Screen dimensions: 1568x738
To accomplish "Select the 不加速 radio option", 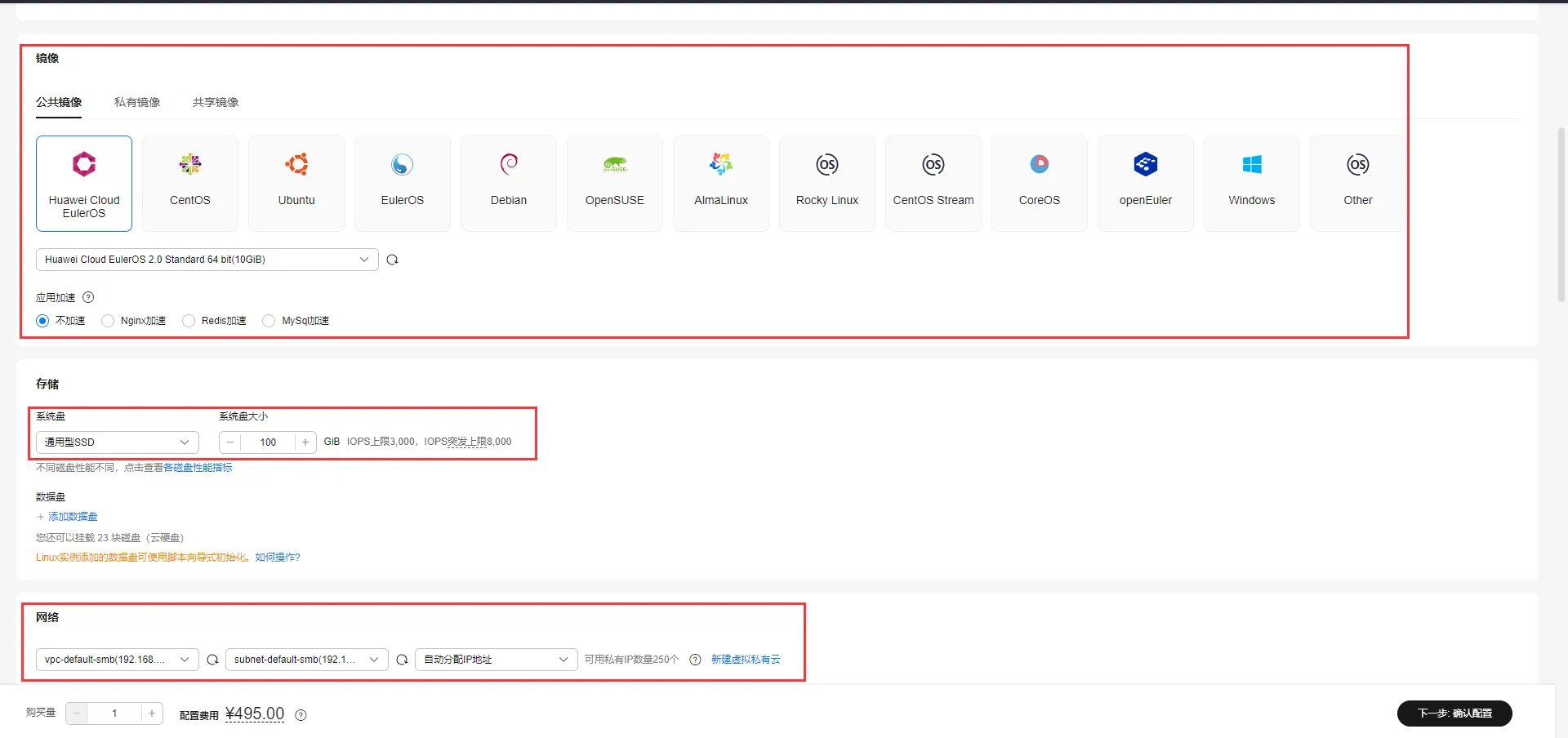I will coord(42,321).
